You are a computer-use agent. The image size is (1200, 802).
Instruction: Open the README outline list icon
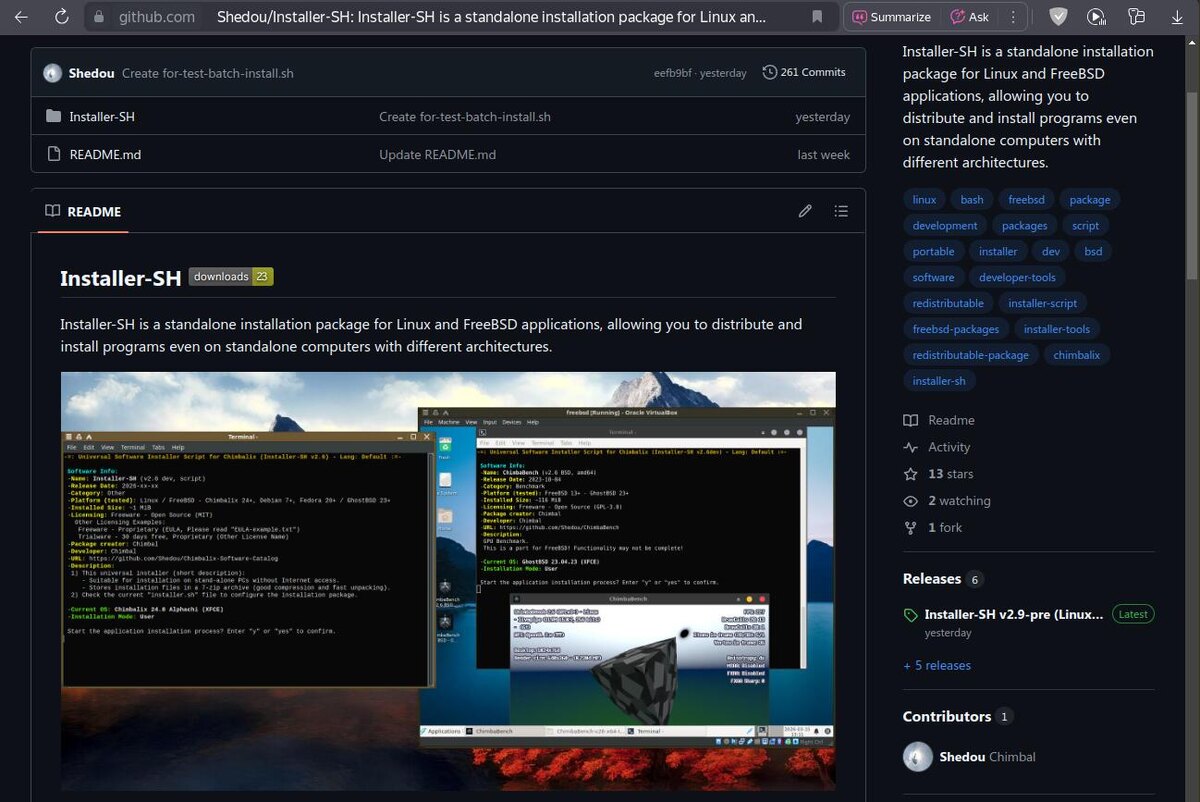click(x=841, y=211)
